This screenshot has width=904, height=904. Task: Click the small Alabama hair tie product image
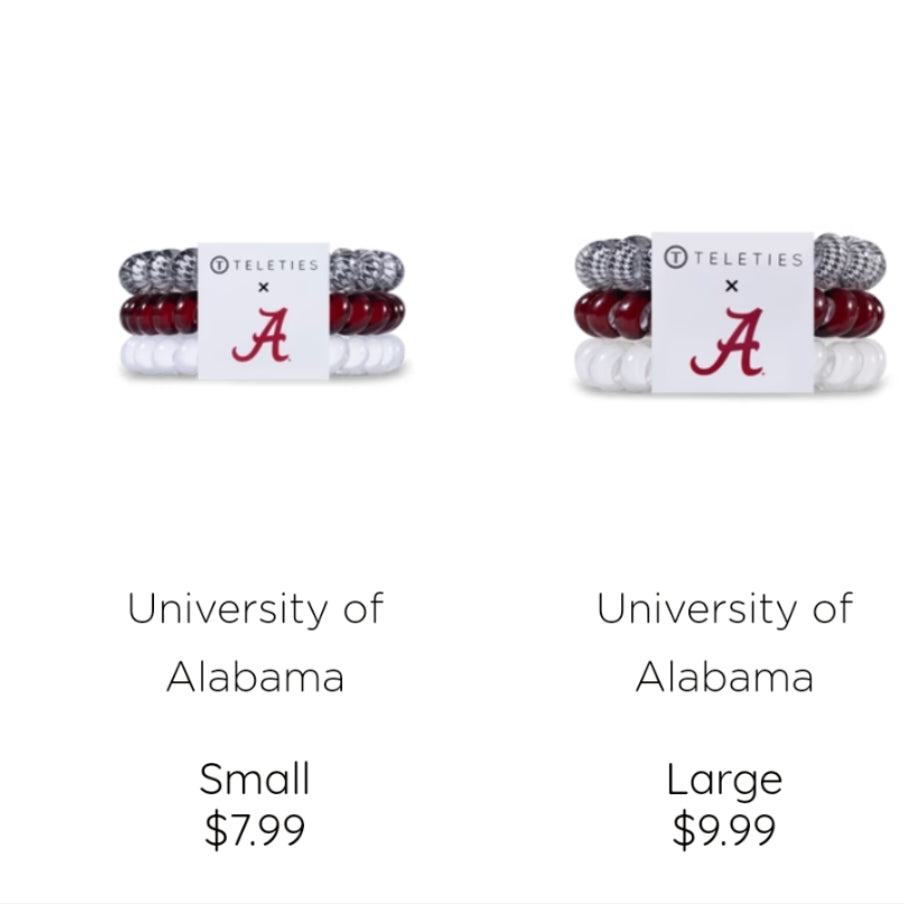pos(263,311)
